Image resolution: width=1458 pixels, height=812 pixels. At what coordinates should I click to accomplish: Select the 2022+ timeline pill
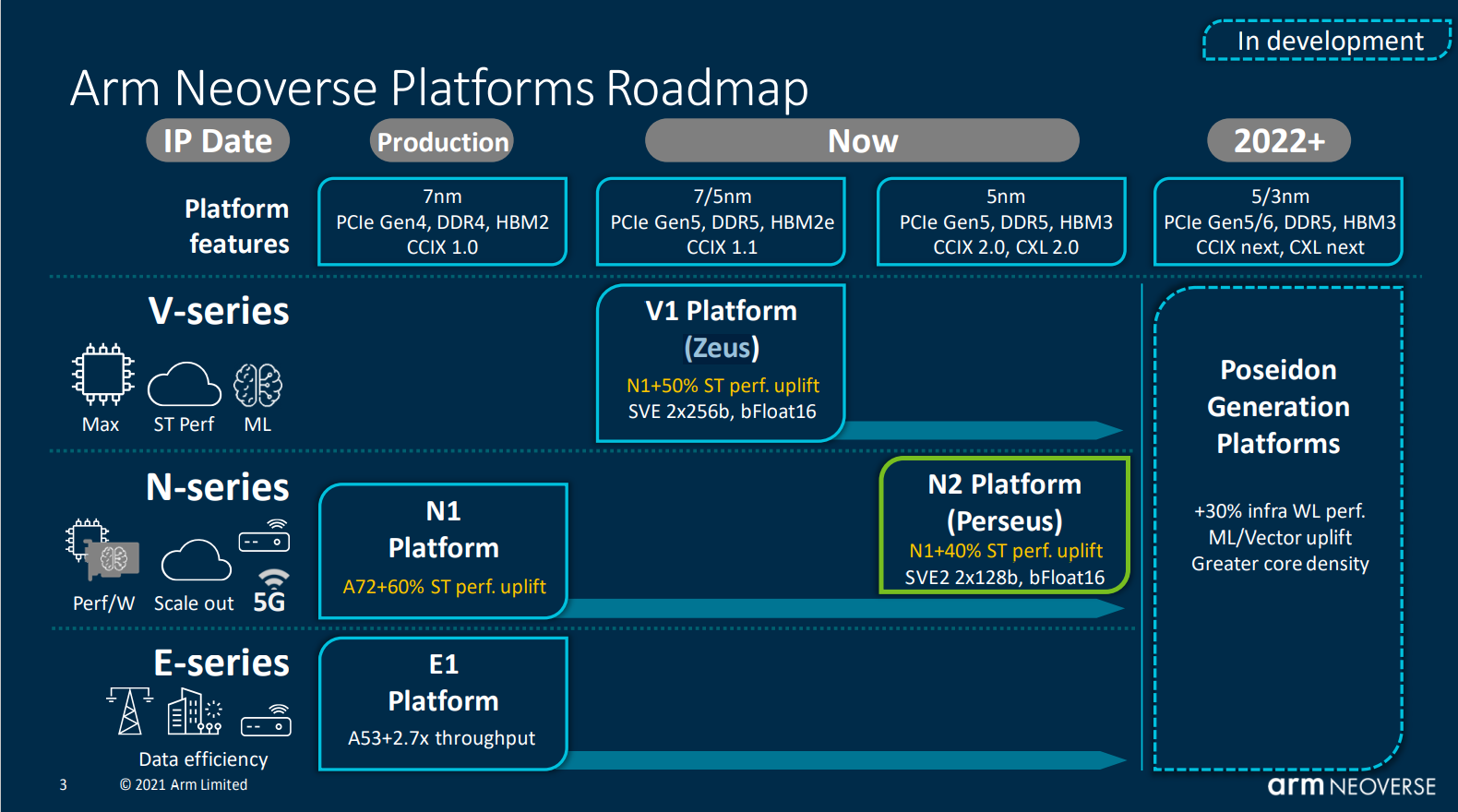tap(1279, 140)
